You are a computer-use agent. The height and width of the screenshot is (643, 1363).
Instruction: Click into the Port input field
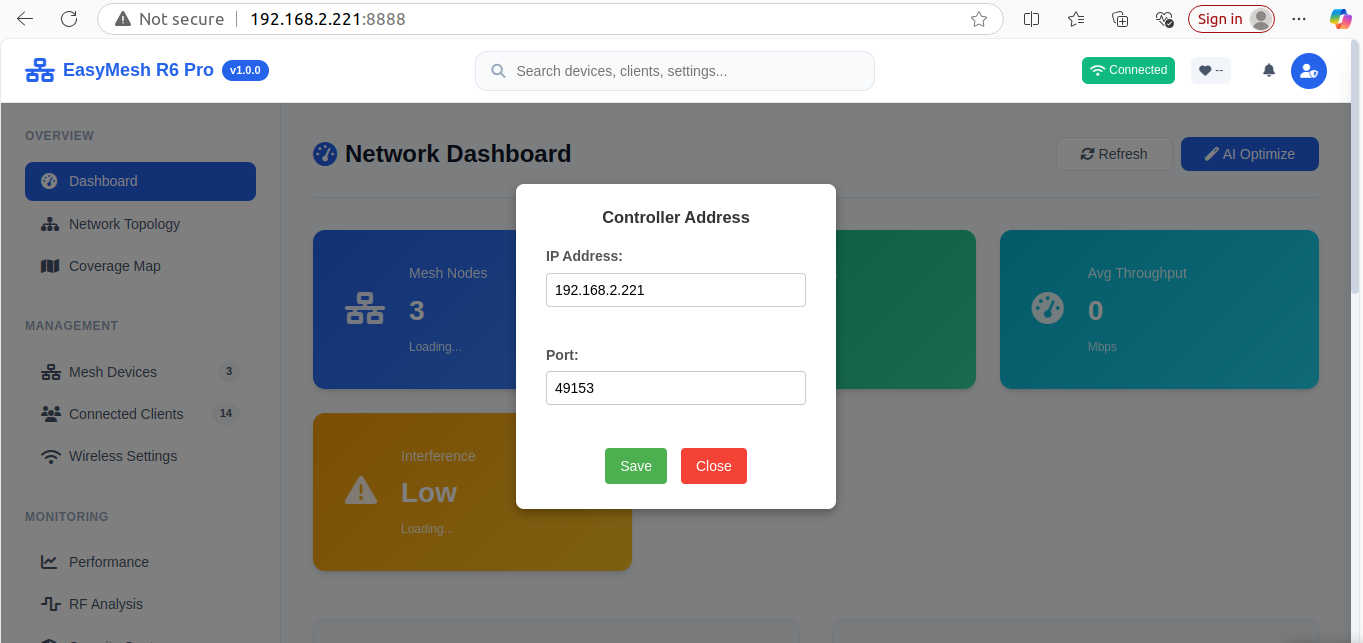tap(675, 388)
